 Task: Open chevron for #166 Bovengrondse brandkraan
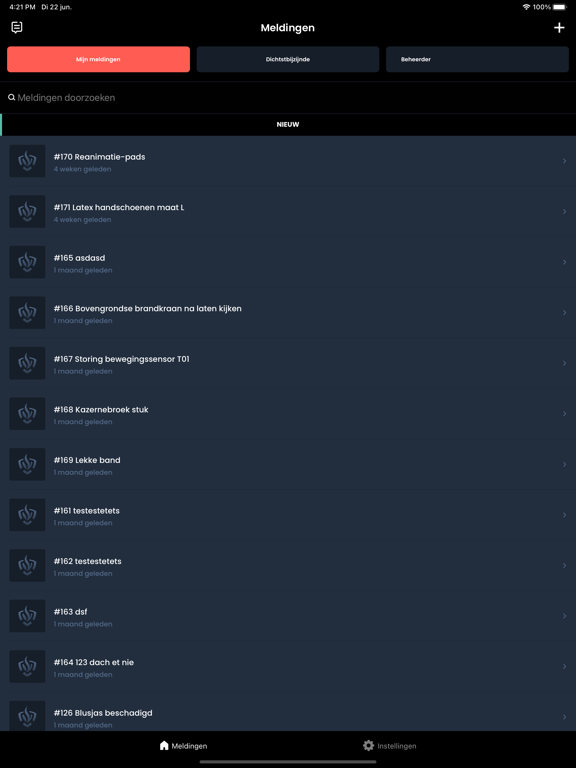[x=564, y=312]
